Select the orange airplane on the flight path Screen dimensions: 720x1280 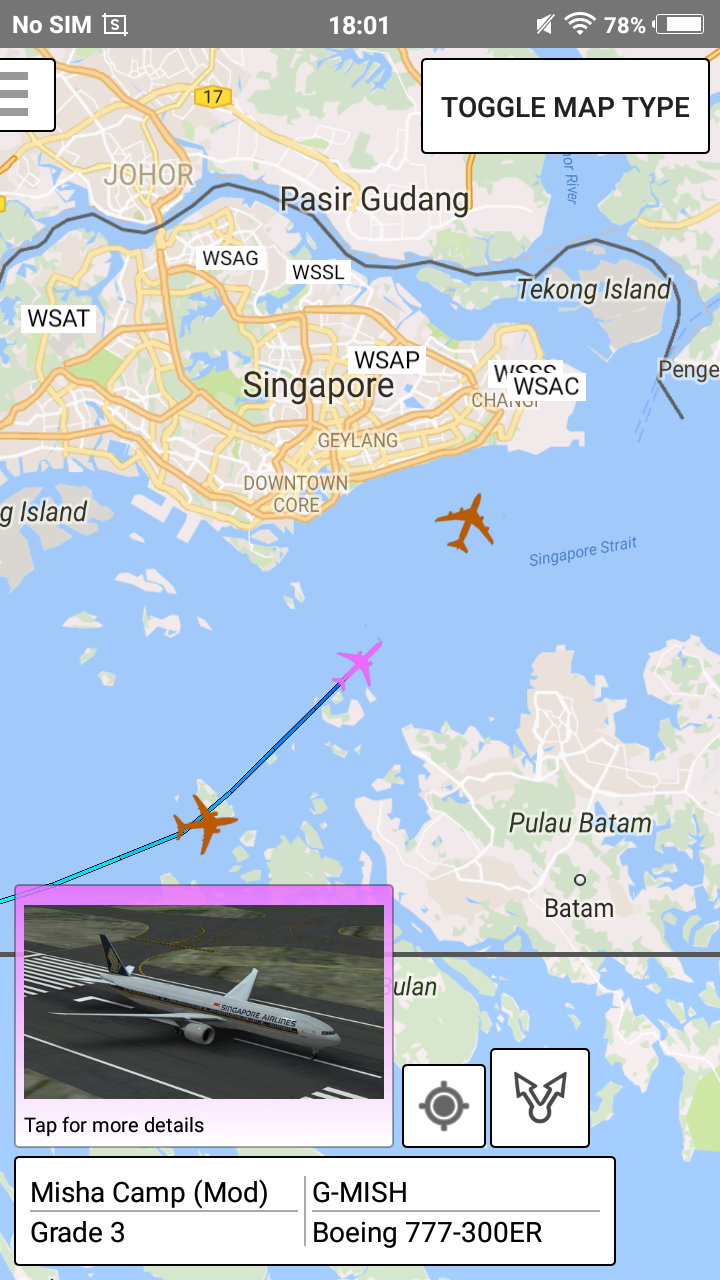205,824
